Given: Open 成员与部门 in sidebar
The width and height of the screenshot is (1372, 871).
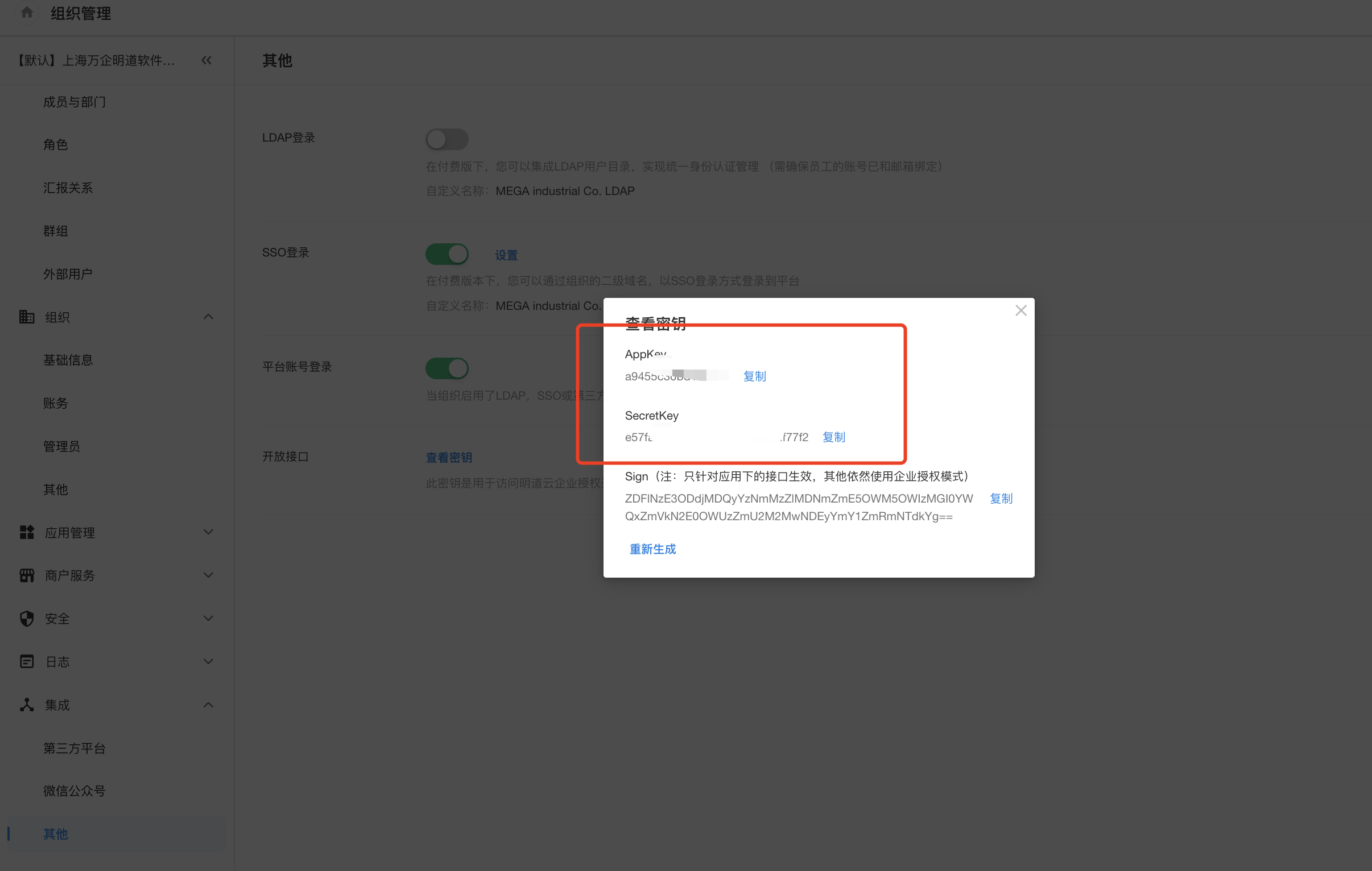Looking at the screenshot, I should pos(74,102).
